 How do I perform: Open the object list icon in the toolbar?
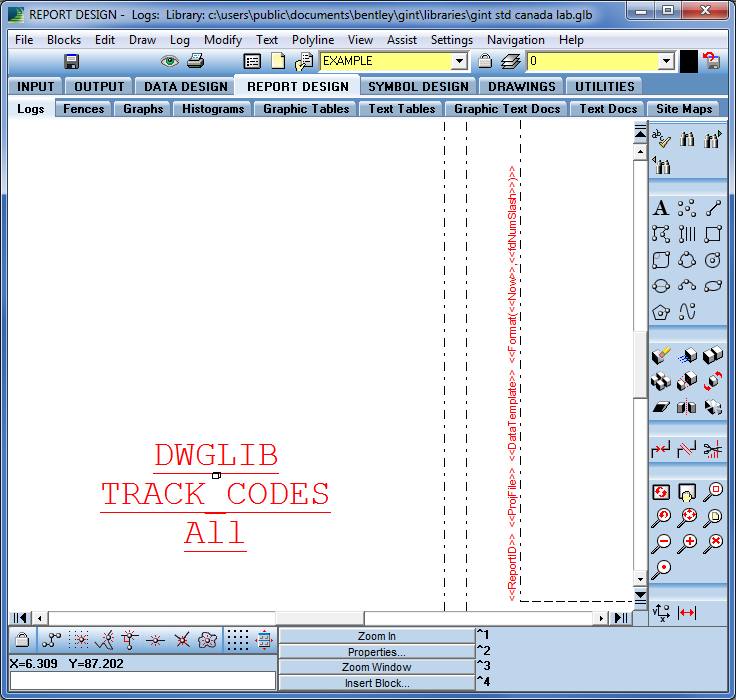click(252, 61)
